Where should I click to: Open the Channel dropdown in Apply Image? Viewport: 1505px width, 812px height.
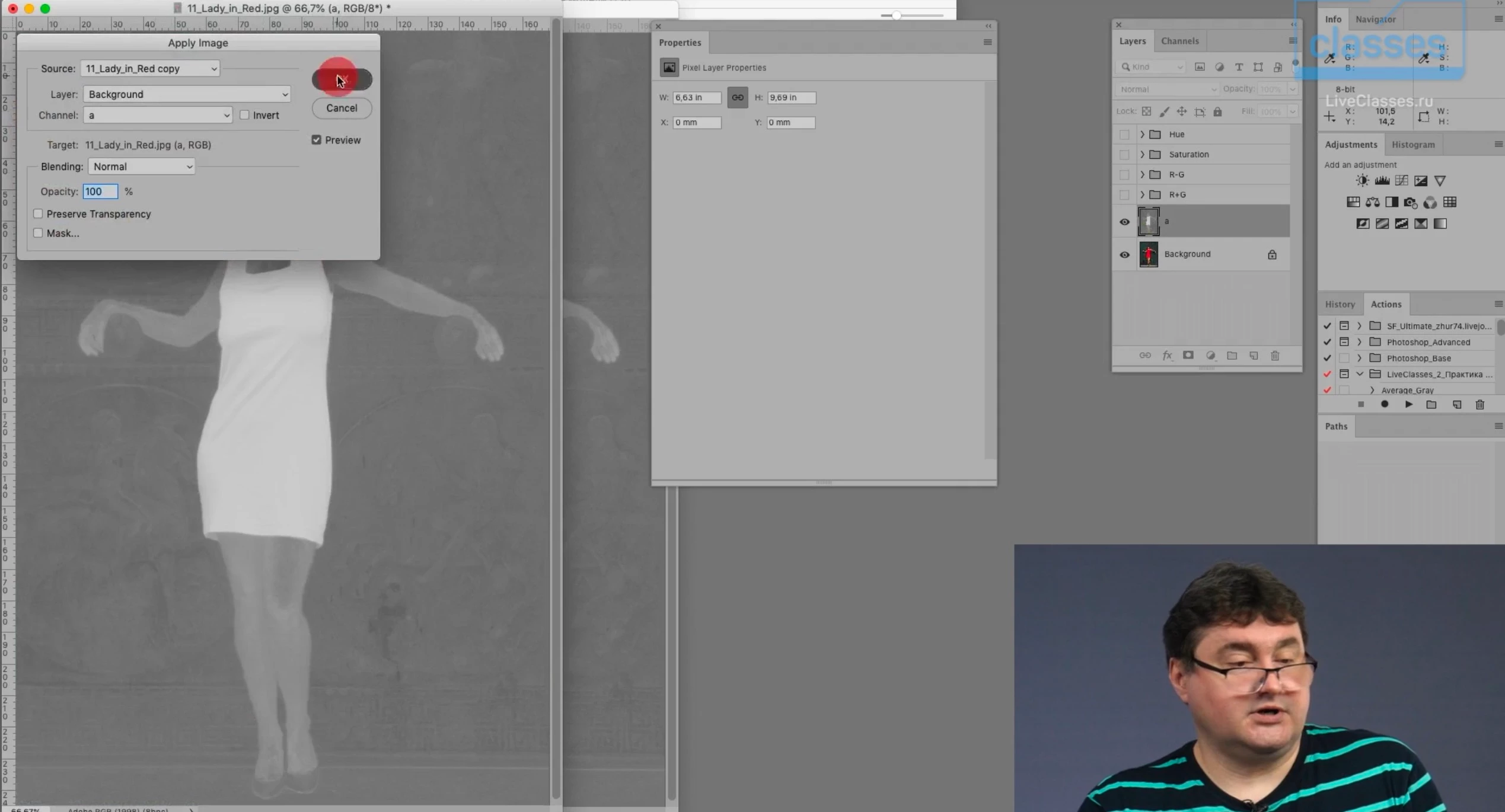coord(157,115)
